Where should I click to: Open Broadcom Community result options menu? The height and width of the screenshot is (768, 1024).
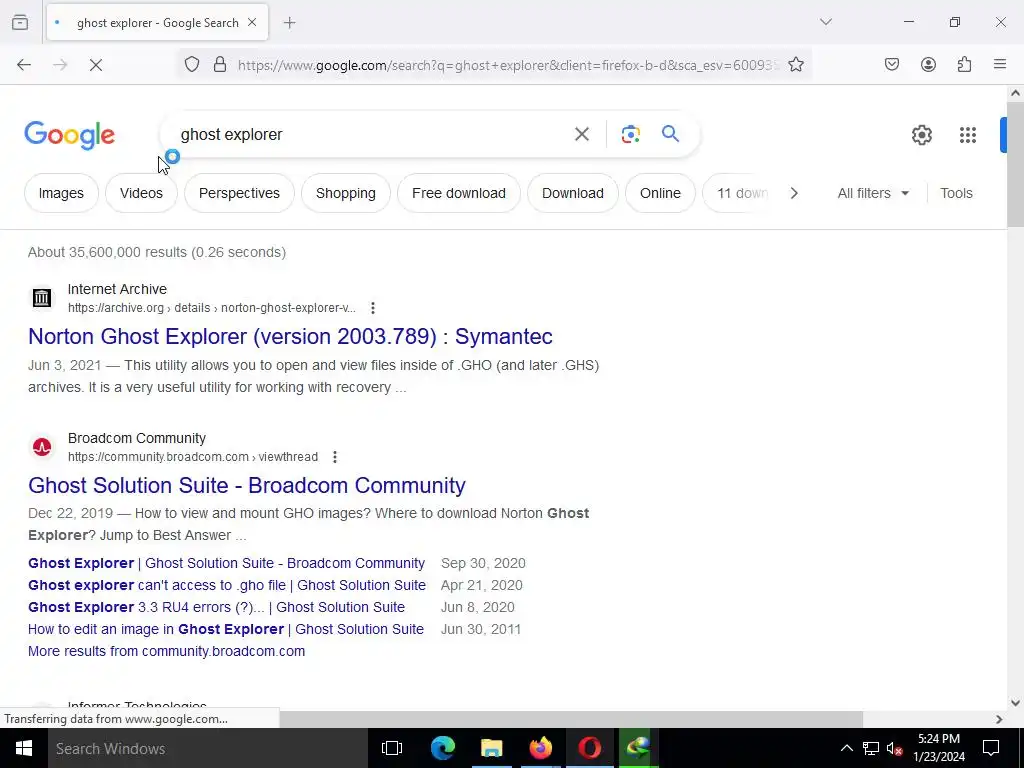334,456
